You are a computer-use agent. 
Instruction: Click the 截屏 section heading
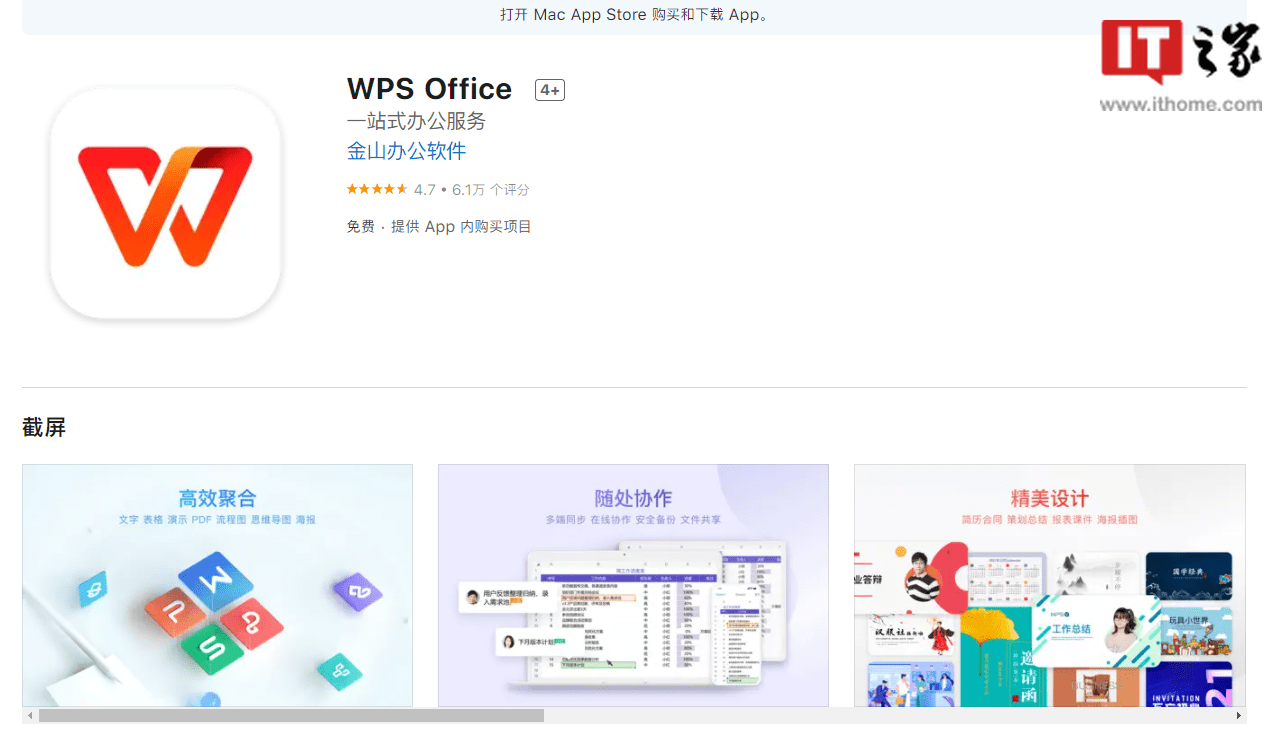(x=44, y=427)
